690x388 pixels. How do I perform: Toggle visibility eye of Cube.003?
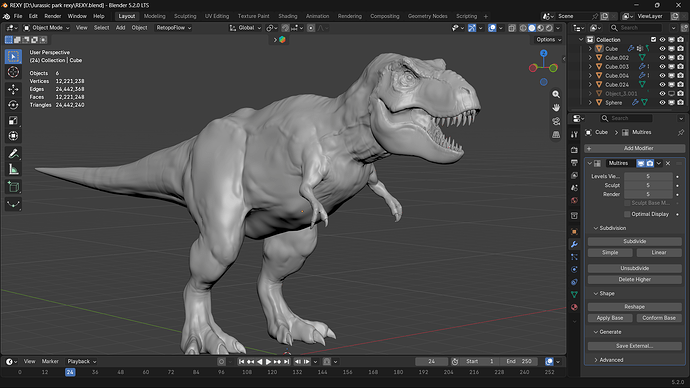click(662, 66)
